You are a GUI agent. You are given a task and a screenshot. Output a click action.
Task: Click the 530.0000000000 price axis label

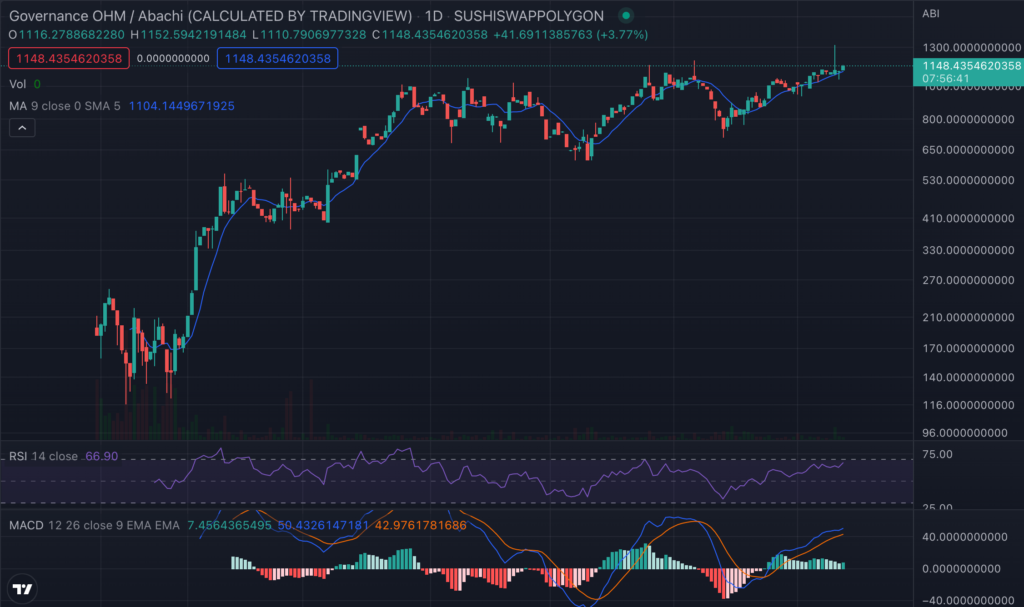[x=968, y=180]
